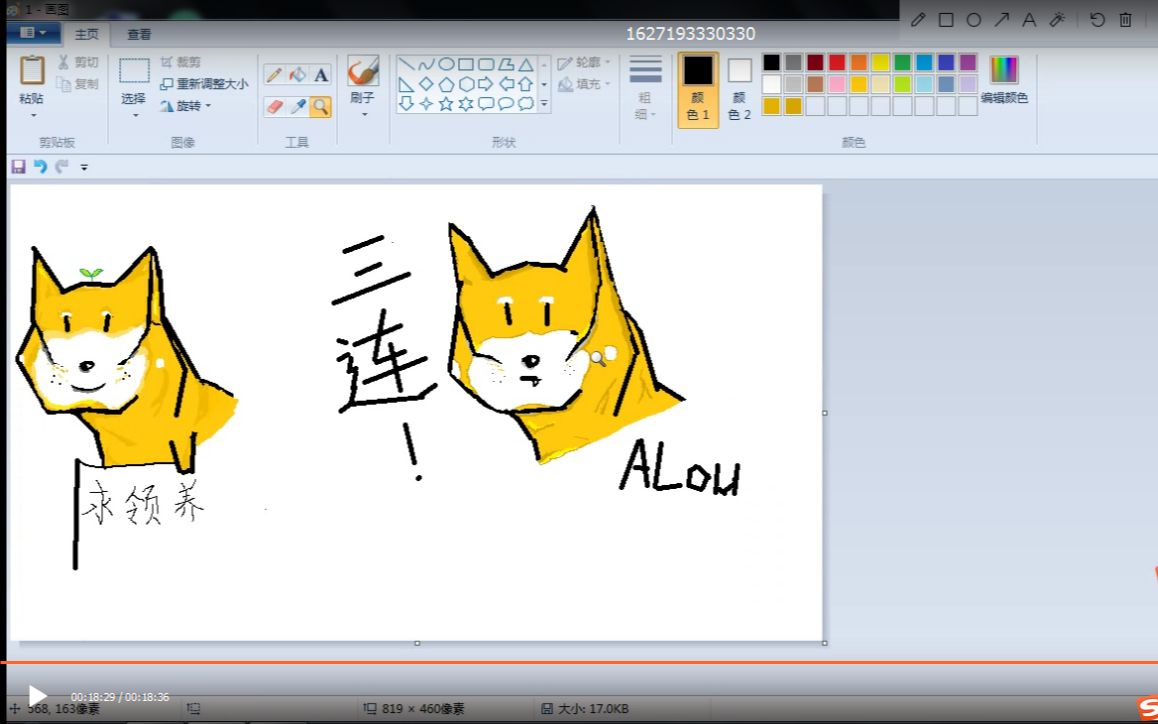The height and width of the screenshot is (724, 1158).
Task: Select the red color swatch in the palette
Action: tap(837, 62)
